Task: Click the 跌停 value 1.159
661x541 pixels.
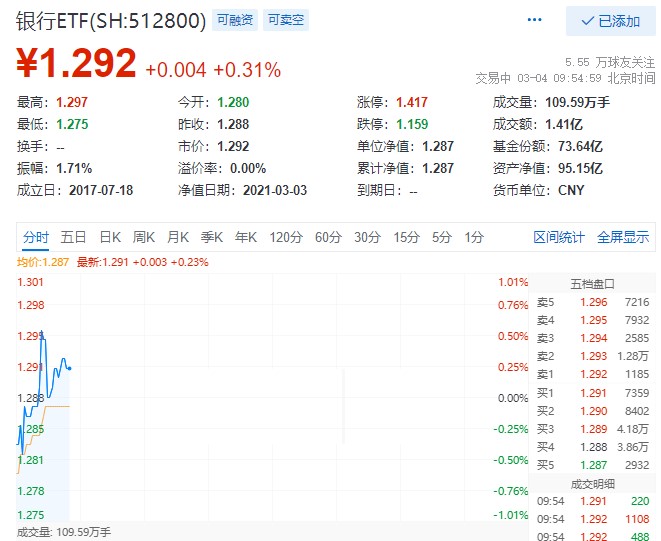Action: [412, 124]
